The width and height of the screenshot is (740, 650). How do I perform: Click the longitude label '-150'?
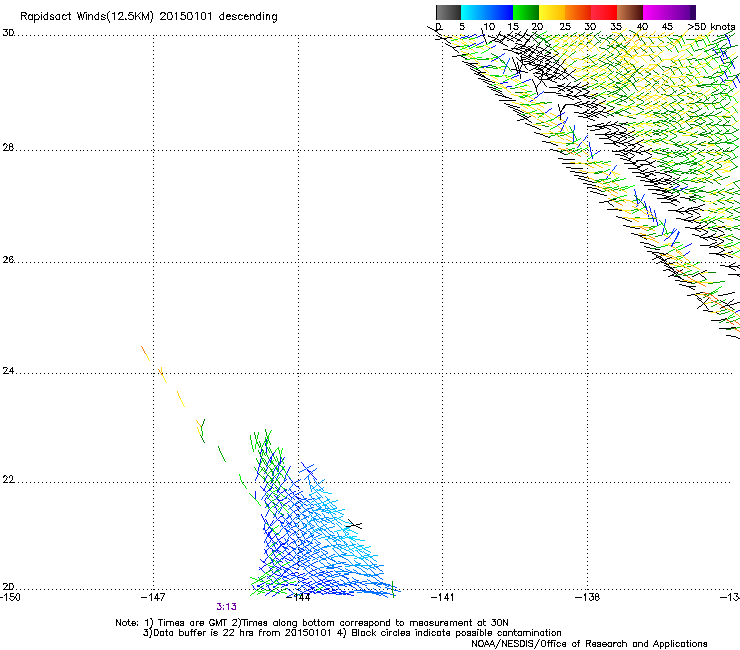[x=9, y=598]
